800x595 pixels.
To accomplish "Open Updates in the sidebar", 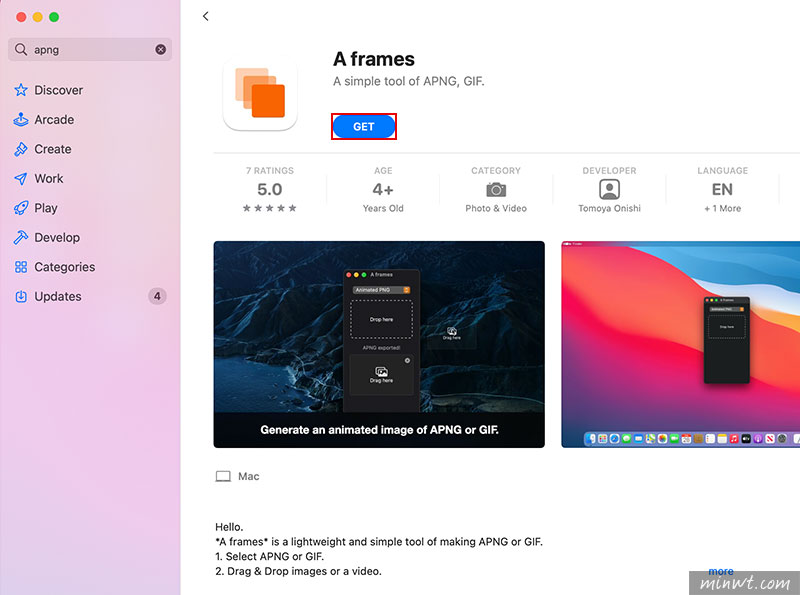I will click(58, 296).
